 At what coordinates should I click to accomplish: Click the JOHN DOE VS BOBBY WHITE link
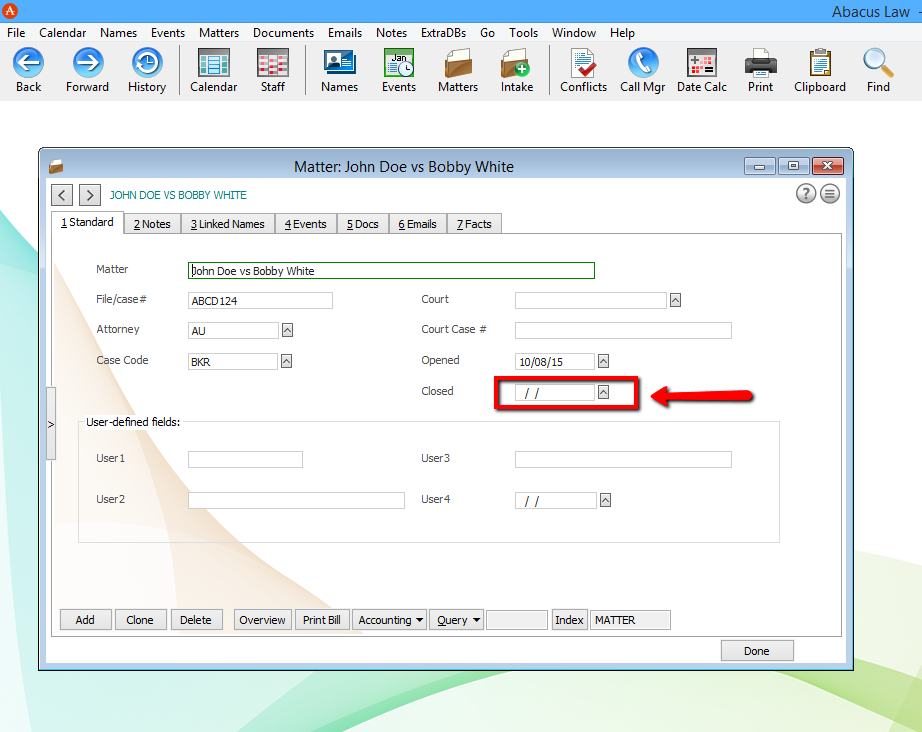click(178, 195)
